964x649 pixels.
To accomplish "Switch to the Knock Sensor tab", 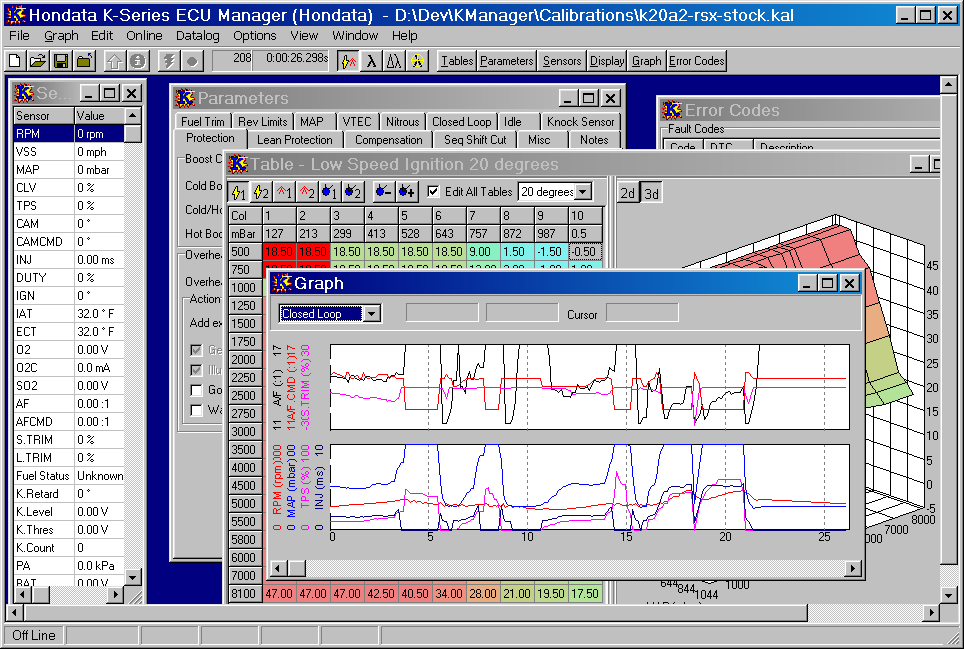I will tap(580, 121).
